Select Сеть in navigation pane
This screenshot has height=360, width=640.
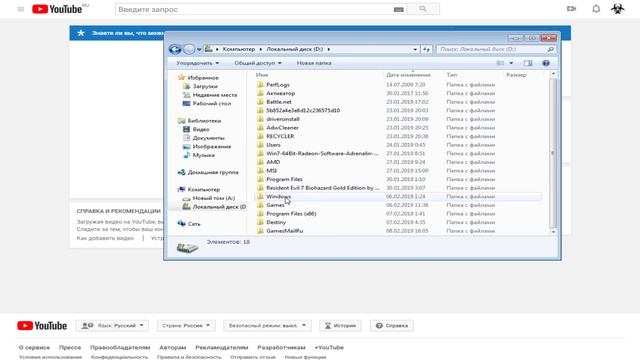click(x=194, y=224)
